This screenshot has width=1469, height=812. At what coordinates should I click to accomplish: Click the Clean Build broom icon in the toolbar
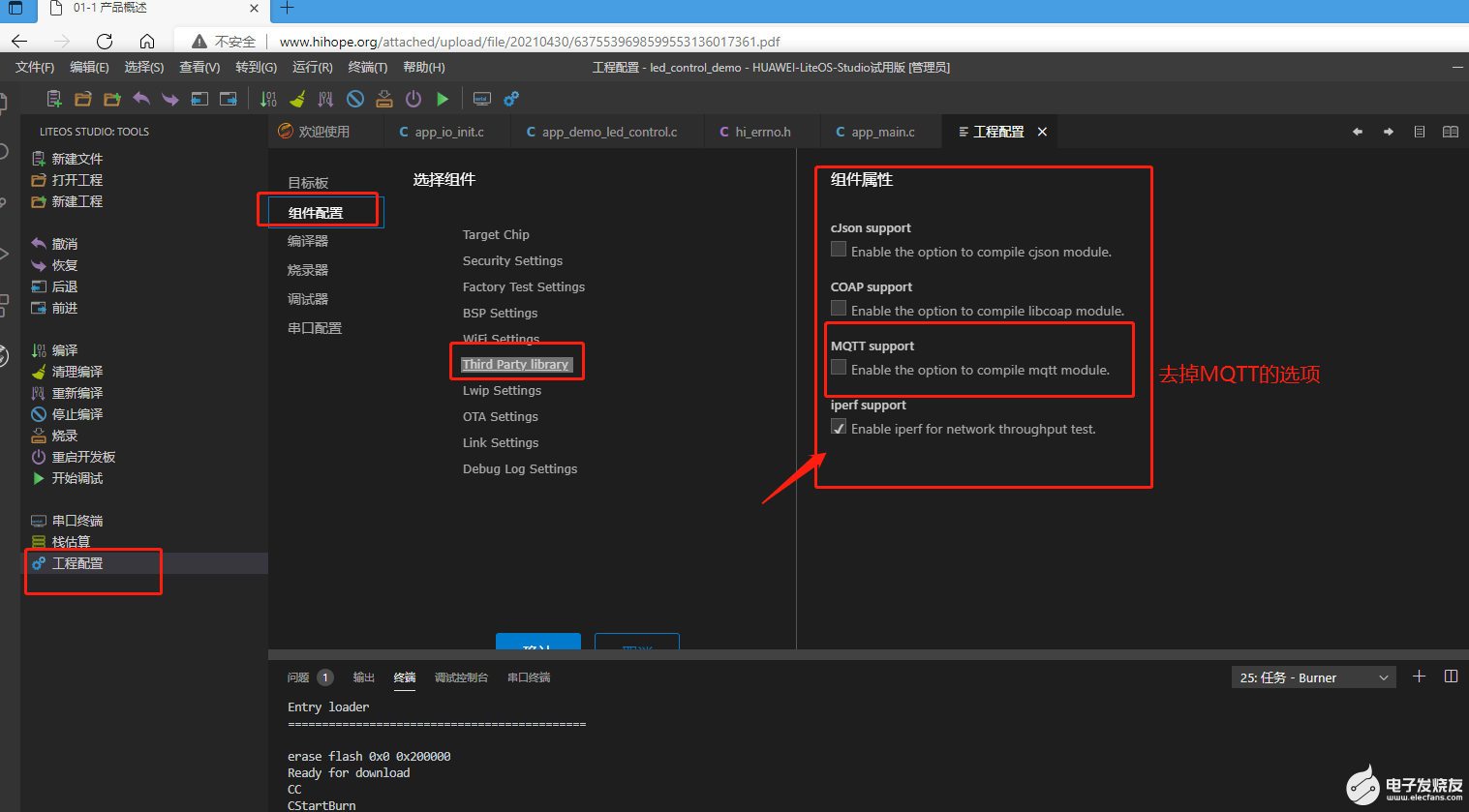(297, 99)
